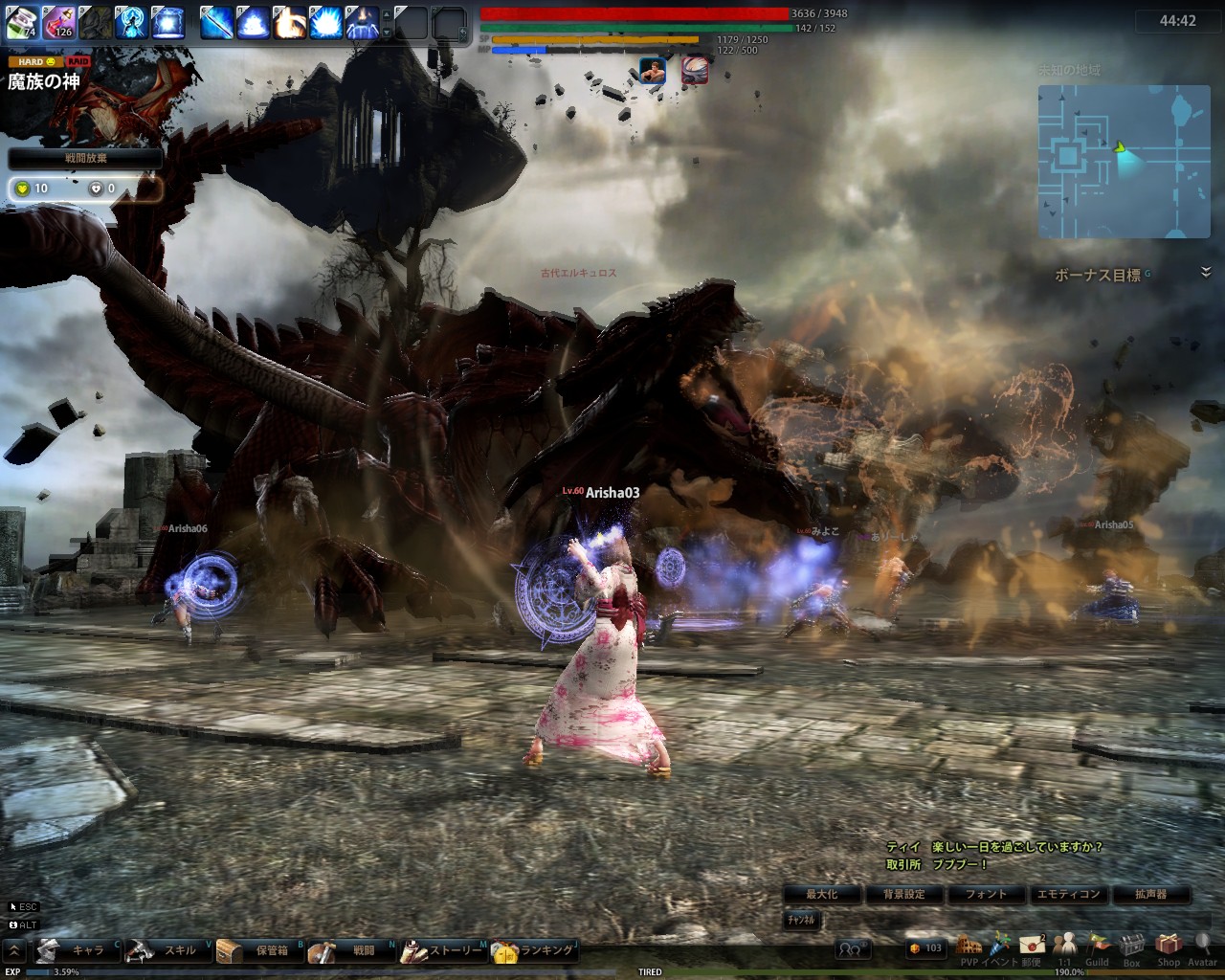Open 背景設定 chat background settings
Viewport: 1225px width, 980px height.
pos(904,894)
